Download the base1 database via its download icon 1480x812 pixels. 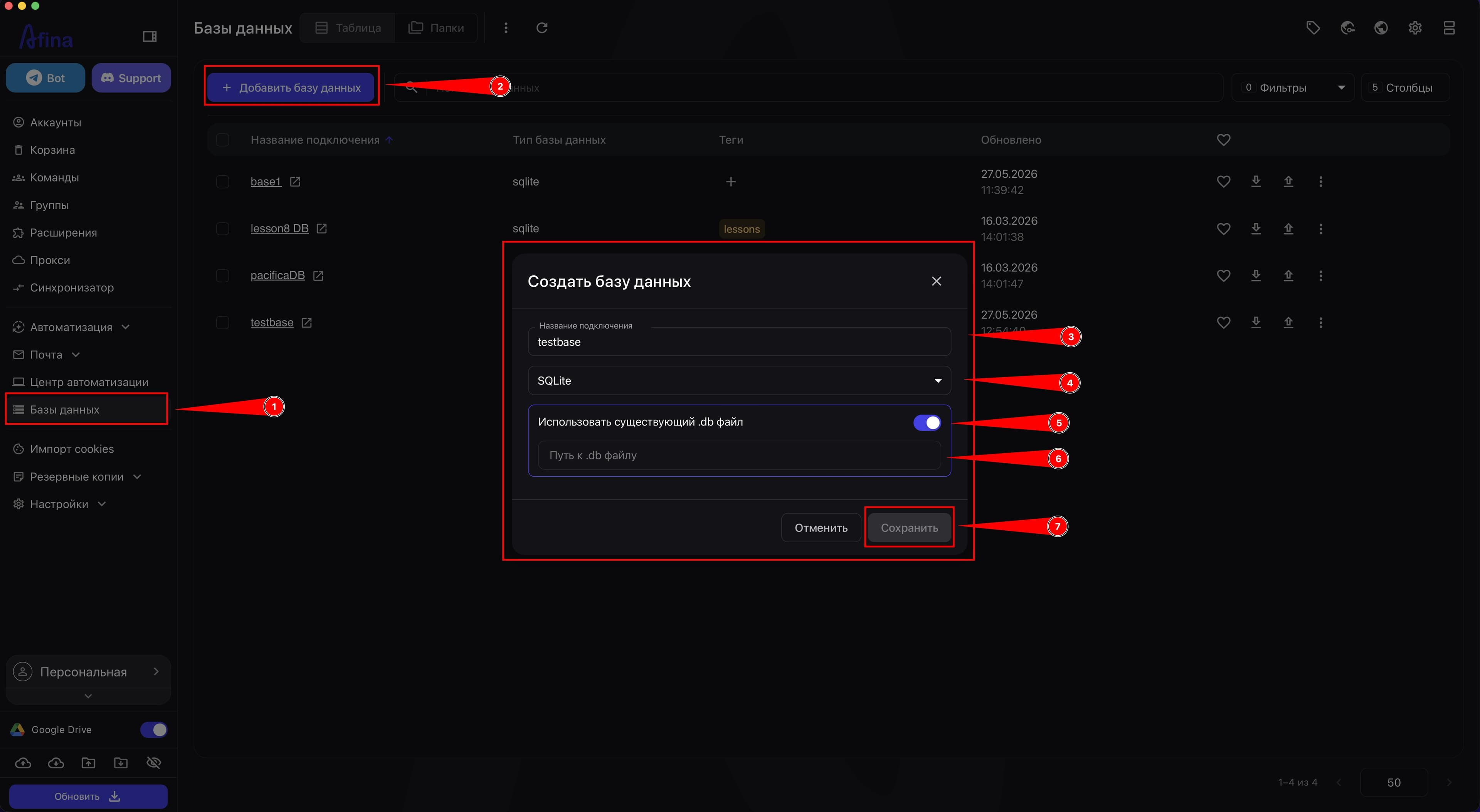[x=1256, y=182]
